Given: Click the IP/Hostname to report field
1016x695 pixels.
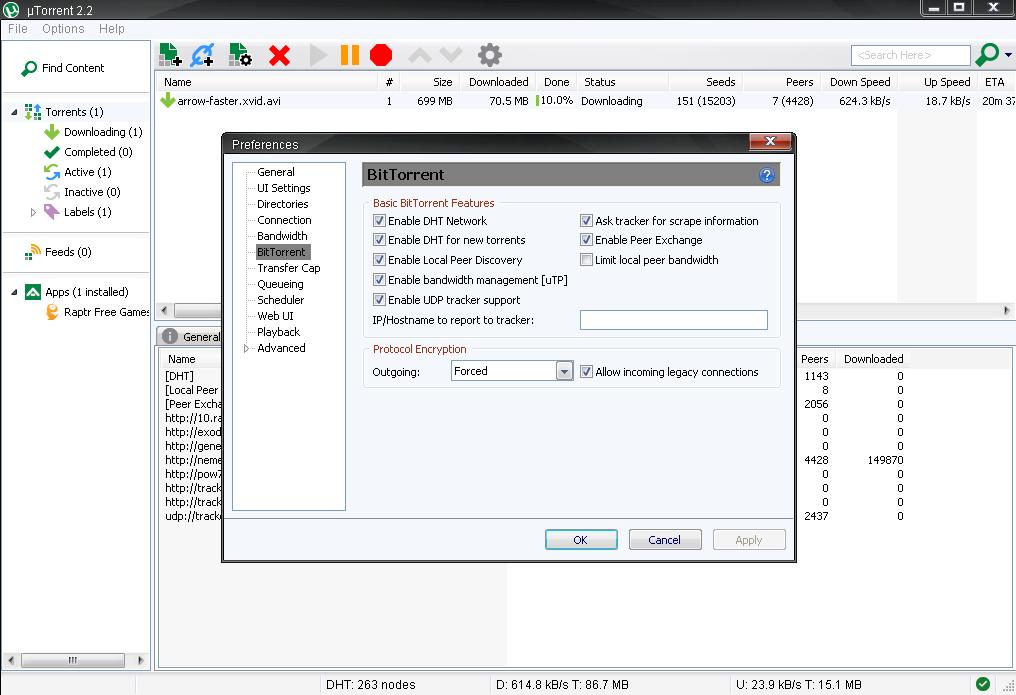Looking at the screenshot, I should (x=673, y=320).
